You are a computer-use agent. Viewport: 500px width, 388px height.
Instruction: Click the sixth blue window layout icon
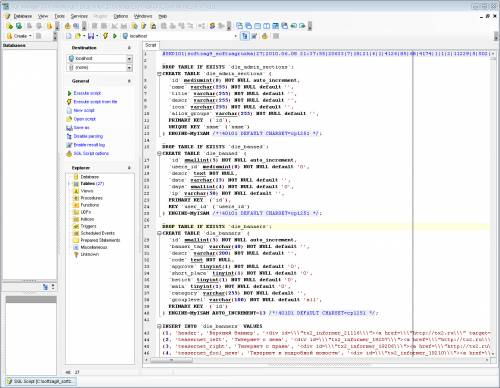tap(284, 26)
